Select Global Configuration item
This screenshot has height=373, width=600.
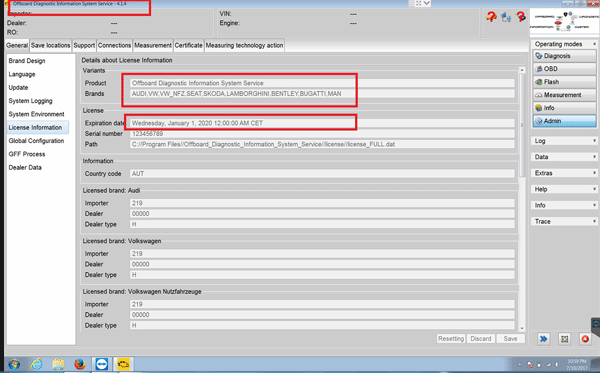tap(36, 141)
